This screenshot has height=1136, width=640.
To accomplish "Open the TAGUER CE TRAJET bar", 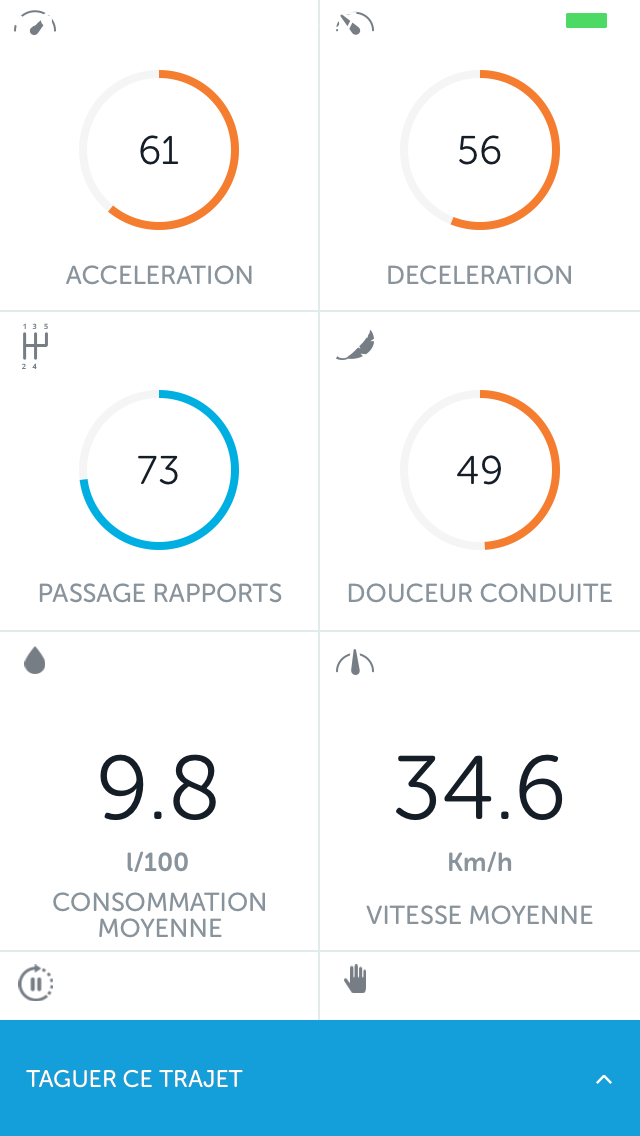I will (x=320, y=1078).
